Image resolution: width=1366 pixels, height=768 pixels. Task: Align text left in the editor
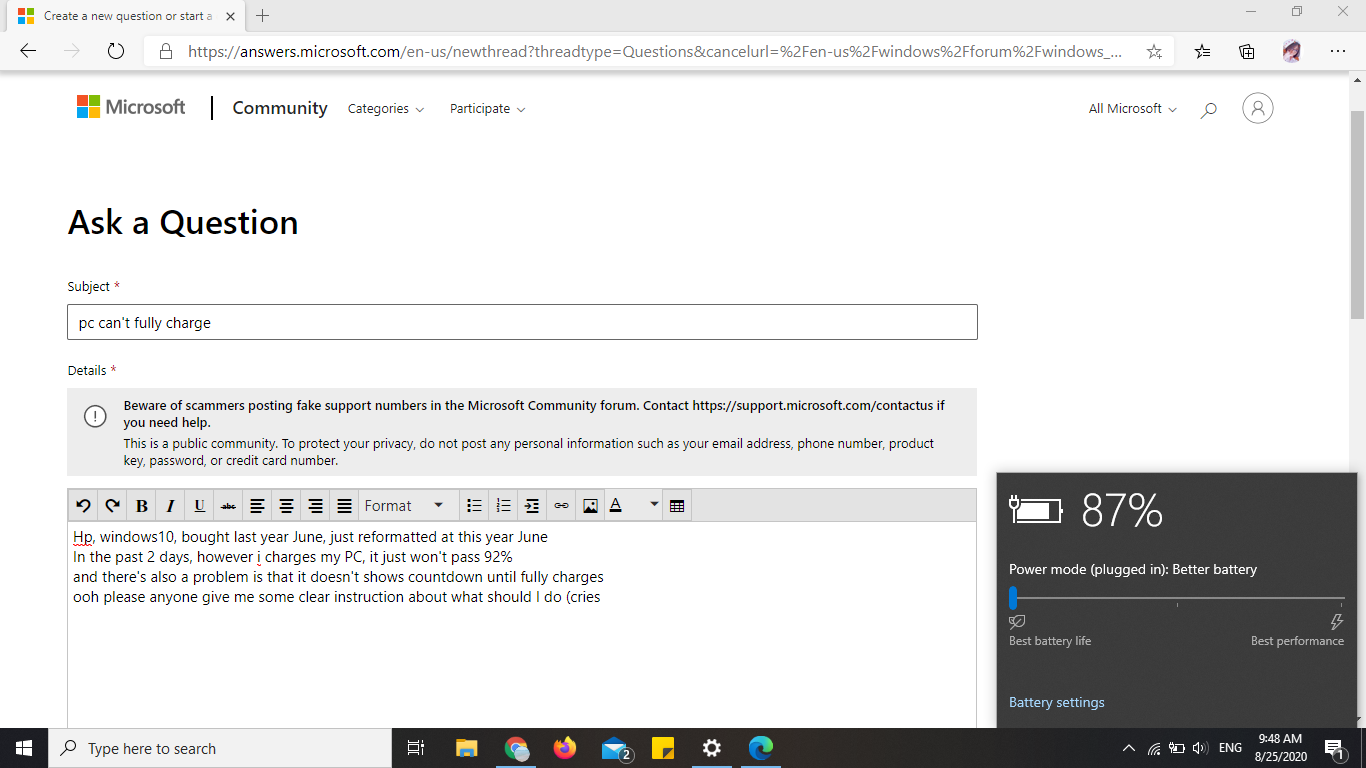(x=257, y=506)
